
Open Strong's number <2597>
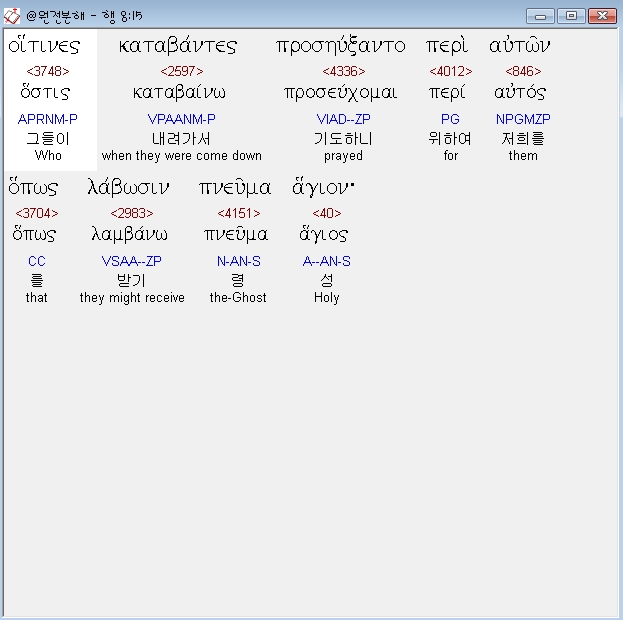[x=182, y=71]
